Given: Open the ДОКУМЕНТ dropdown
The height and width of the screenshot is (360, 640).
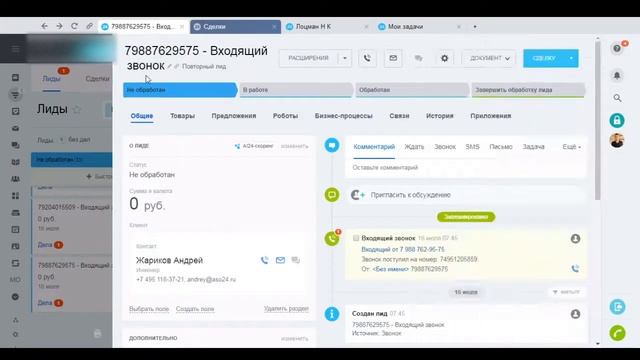Looking at the screenshot, I should (489, 58).
